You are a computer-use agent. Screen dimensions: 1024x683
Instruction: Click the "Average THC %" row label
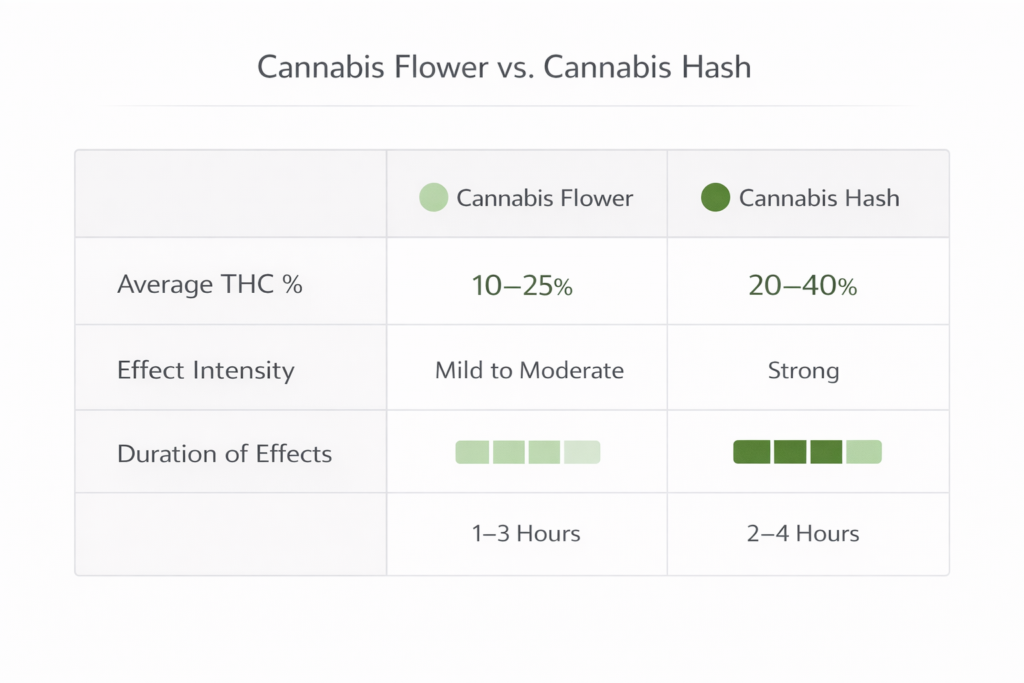pos(209,285)
